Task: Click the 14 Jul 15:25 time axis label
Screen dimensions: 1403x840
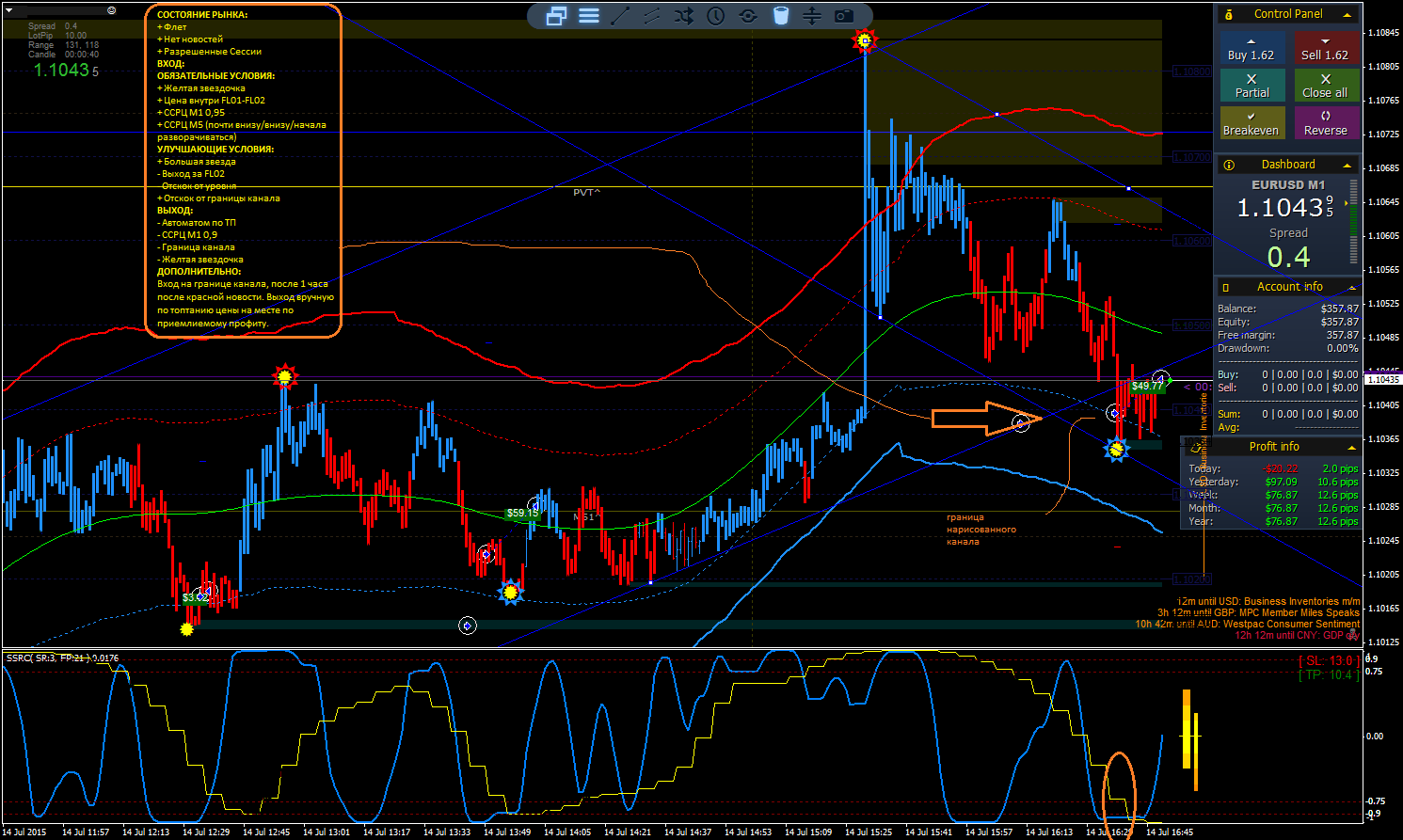Action: (x=869, y=832)
